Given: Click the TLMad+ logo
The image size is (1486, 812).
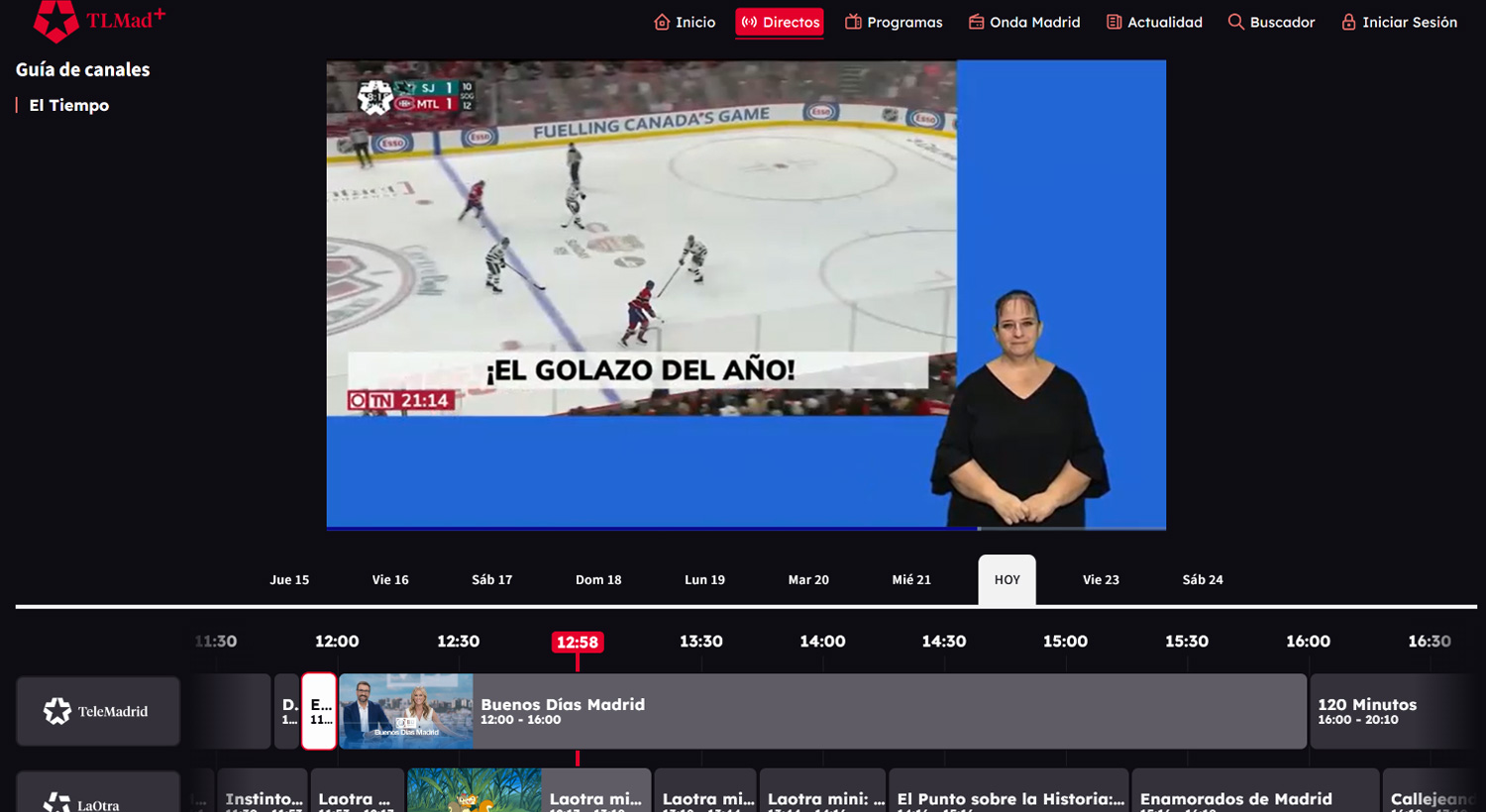Looking at the screenshot, I should (x=99, y=21).
